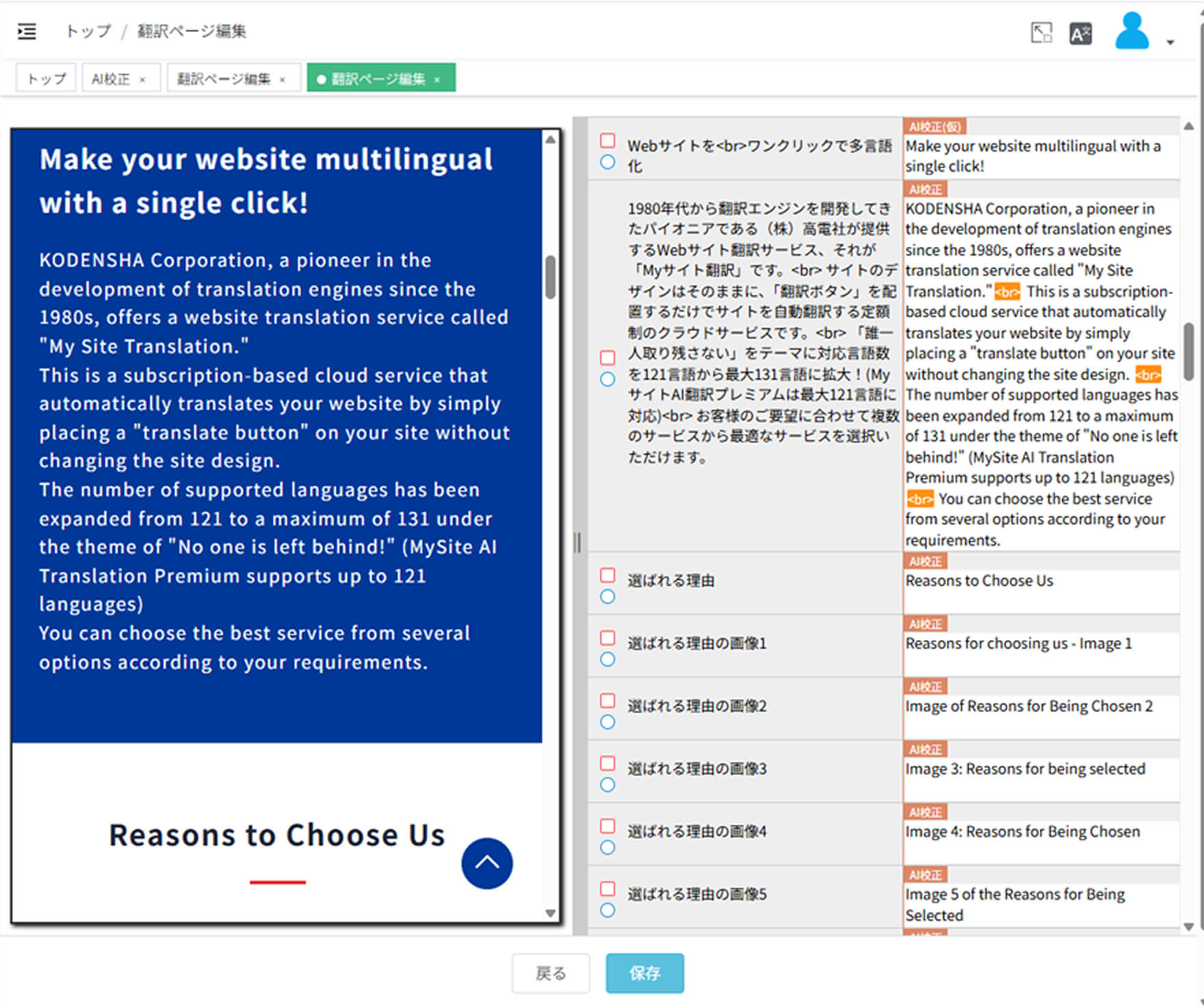Click the orange <br> tag after "My Site Translation."

(x=1006, y=292)
